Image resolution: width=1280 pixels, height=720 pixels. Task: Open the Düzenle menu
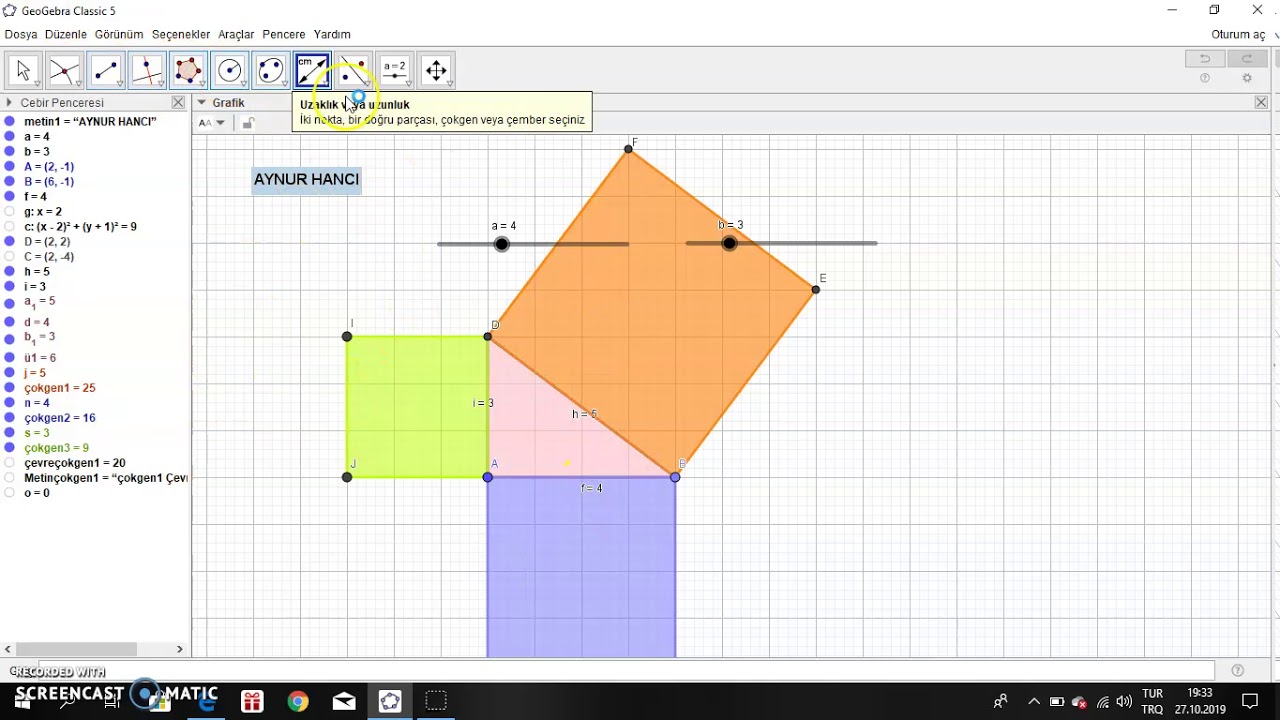pos(66,35)
